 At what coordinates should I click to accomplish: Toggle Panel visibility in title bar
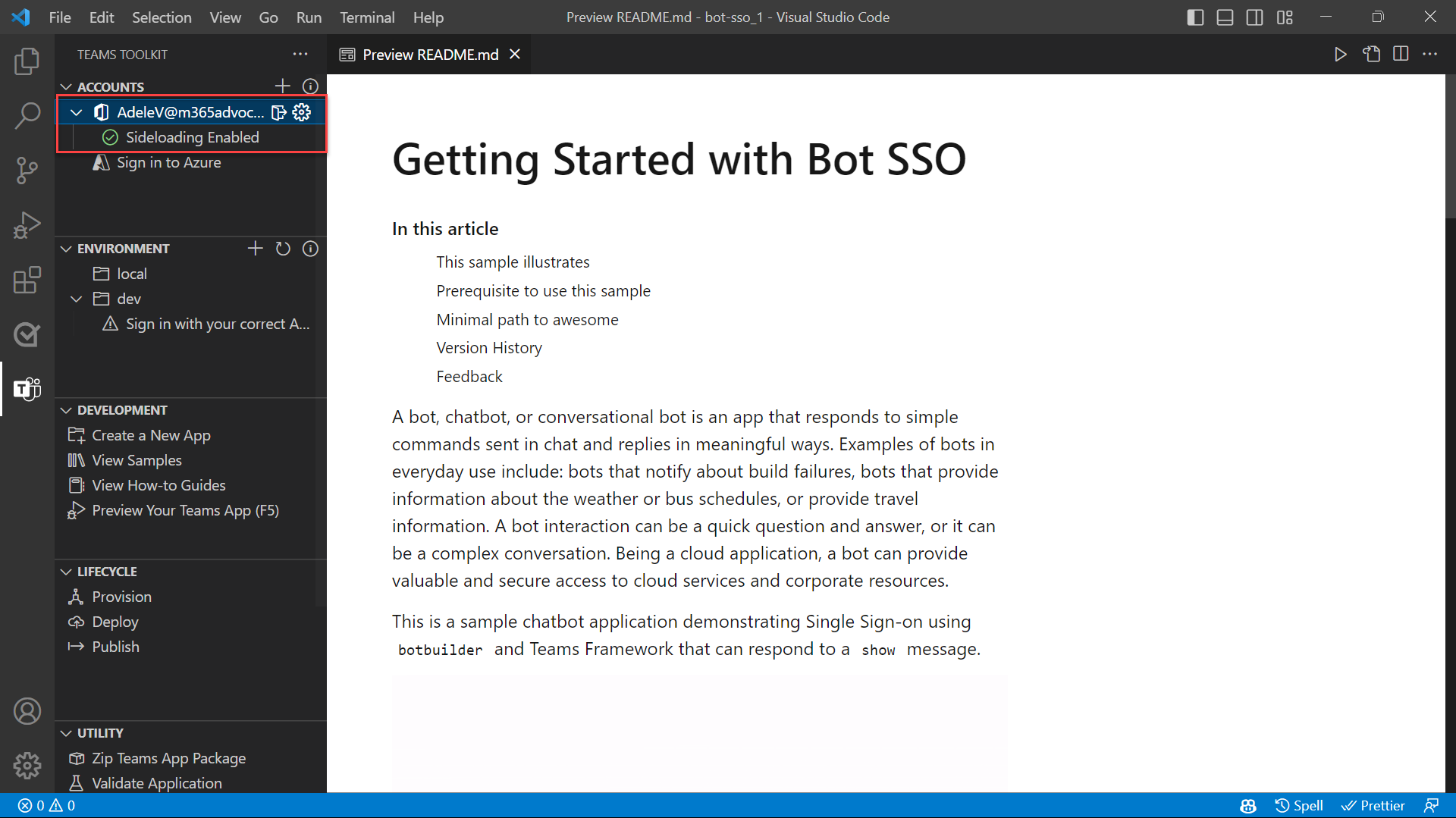tap(1225, 17)
